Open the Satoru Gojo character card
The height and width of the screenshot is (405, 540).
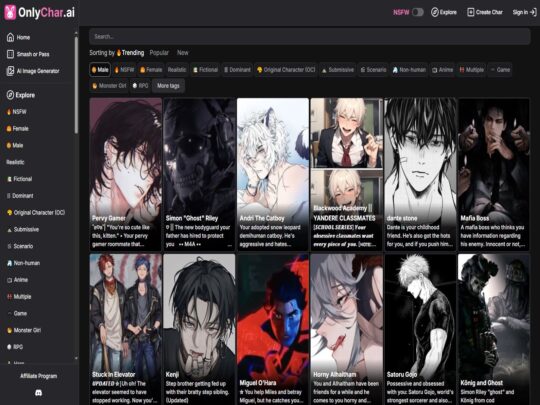click(420, 330)
